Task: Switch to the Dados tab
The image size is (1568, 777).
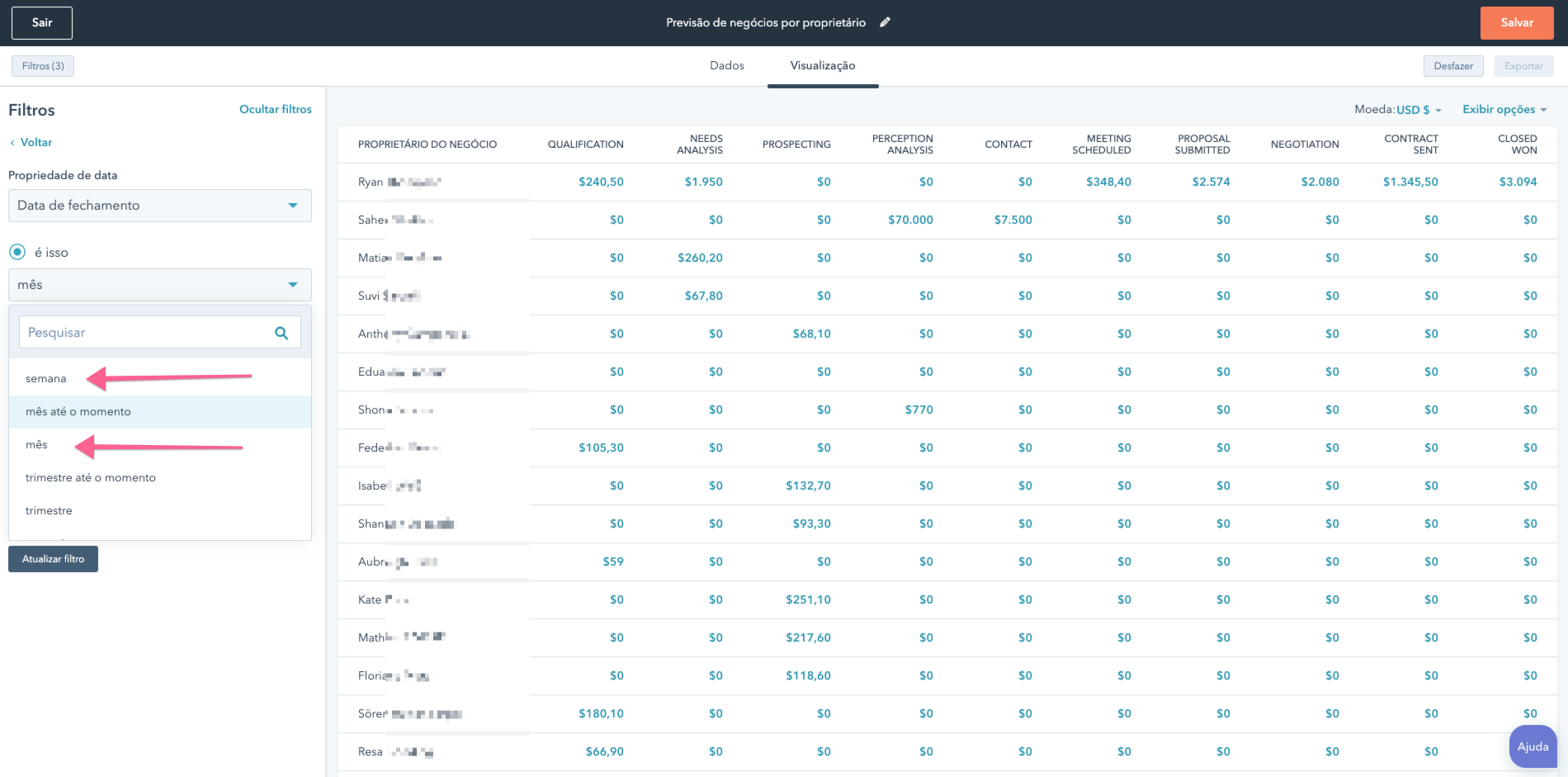Action: 726,65
